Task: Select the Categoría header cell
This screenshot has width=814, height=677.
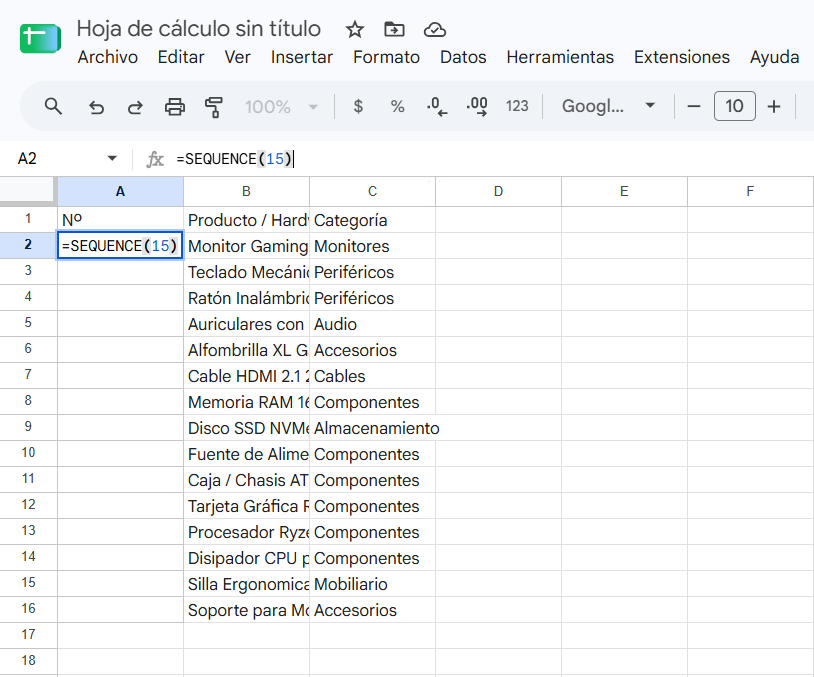Action: click(372, 220)
